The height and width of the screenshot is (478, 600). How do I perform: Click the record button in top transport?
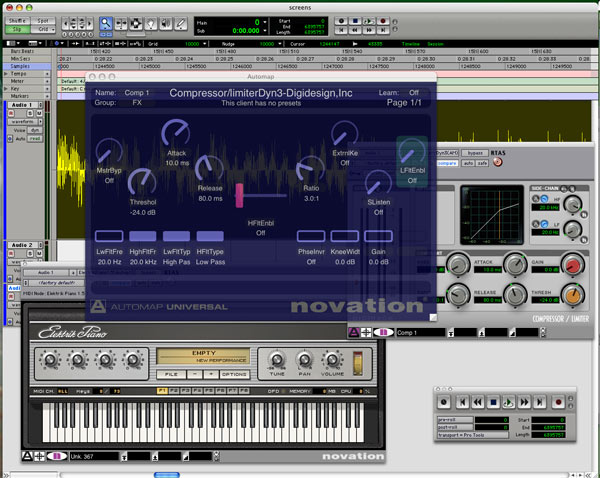pos(383,21)
